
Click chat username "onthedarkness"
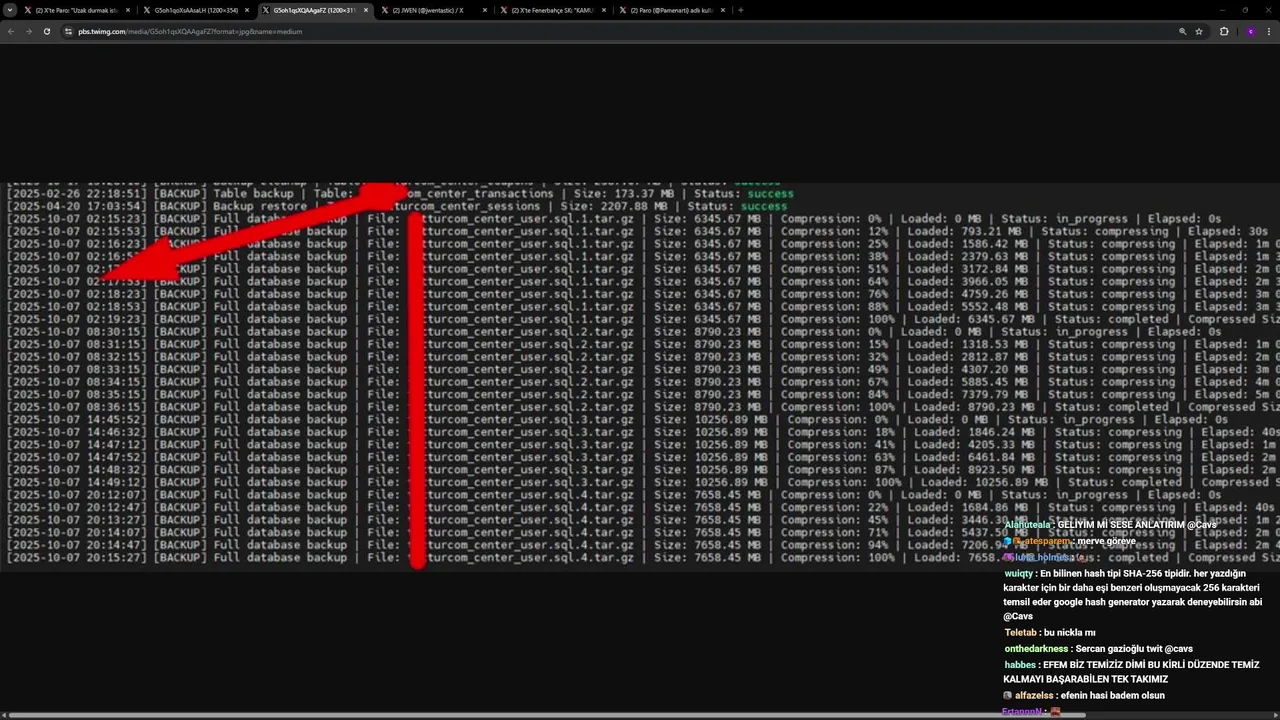pos(1036,649)
